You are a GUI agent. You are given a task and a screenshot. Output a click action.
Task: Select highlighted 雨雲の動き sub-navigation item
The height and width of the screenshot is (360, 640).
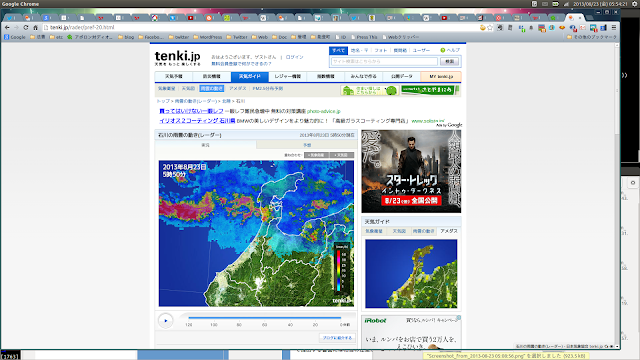click(212, 88)
